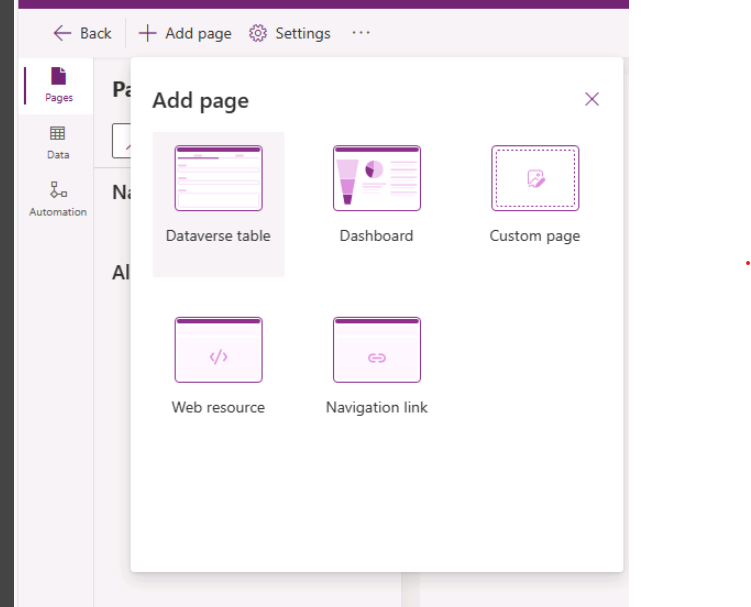
Task: Click Add page in the toolbar
Action: (x=185, y=34)
